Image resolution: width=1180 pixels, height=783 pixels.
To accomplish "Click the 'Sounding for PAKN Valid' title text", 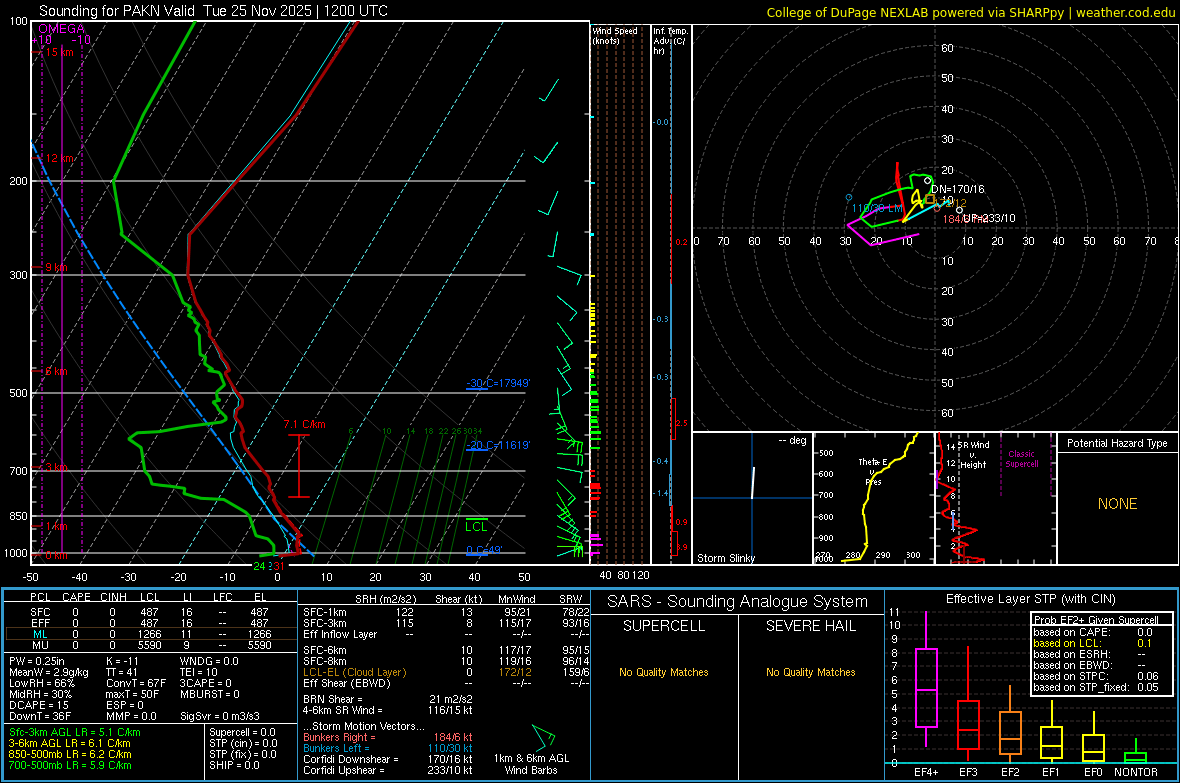I will (x=117, y=11).
